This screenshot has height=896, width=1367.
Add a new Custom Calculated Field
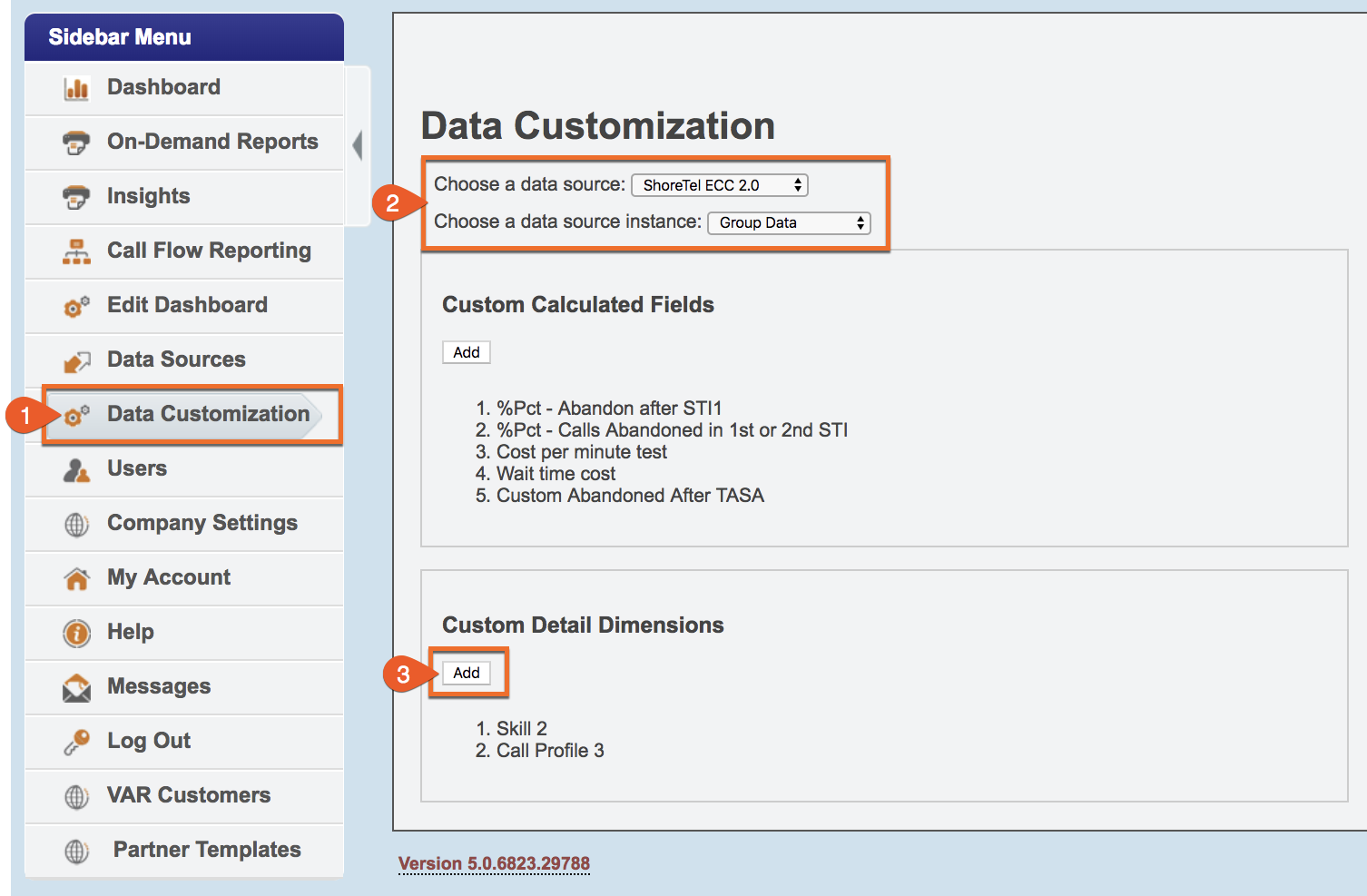click(x=467, y=352)
